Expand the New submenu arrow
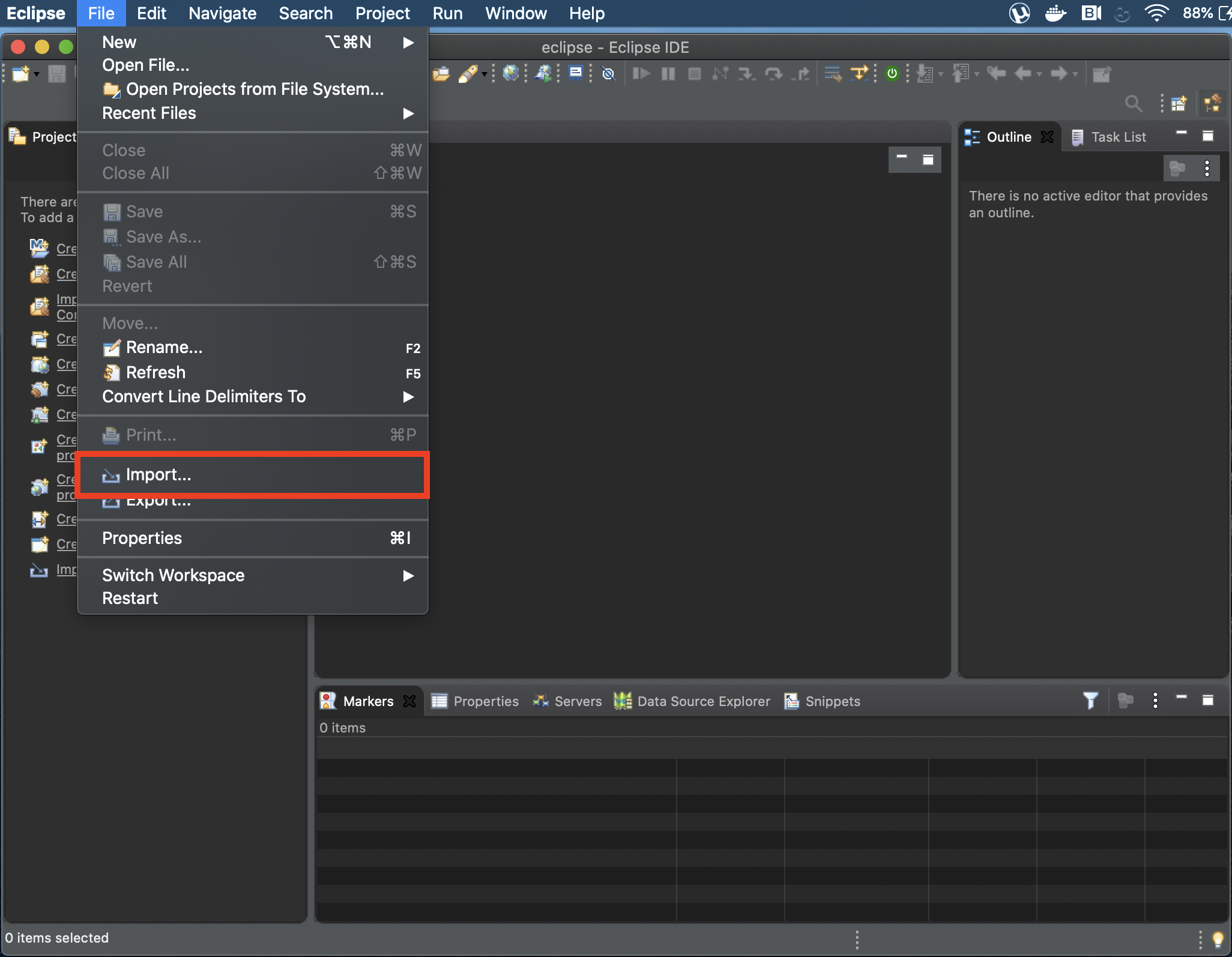The width and height of the screenshot is (1232, 957). (x=408, y=42)
